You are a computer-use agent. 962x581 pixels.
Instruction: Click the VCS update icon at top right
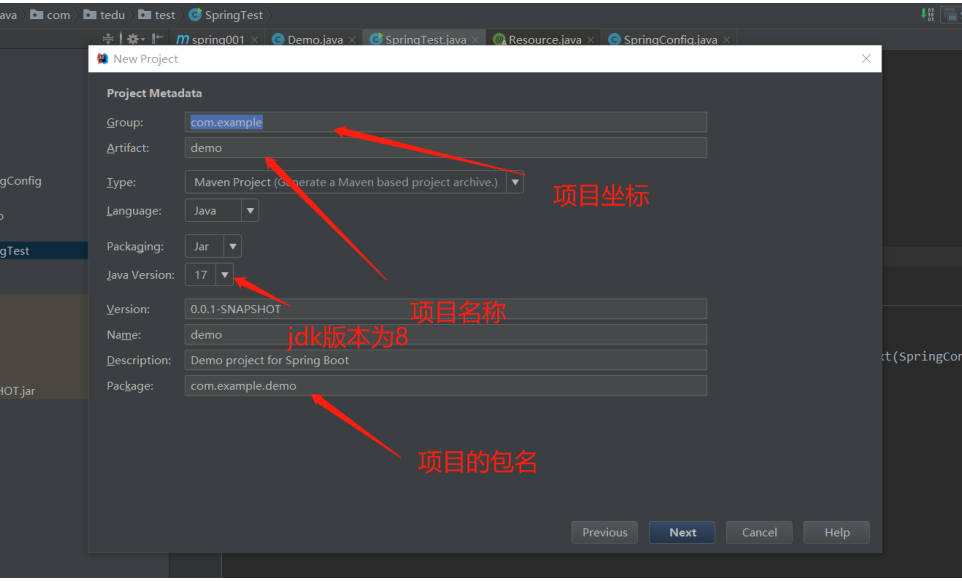pyautogui.click(x=927, y=14)
